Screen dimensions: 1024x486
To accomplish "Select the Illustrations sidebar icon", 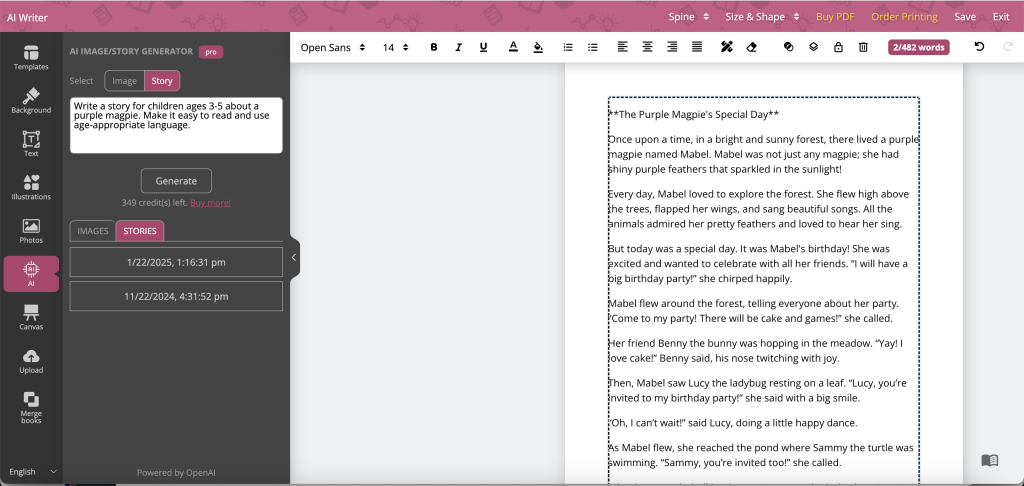I will tap(31, 187).
